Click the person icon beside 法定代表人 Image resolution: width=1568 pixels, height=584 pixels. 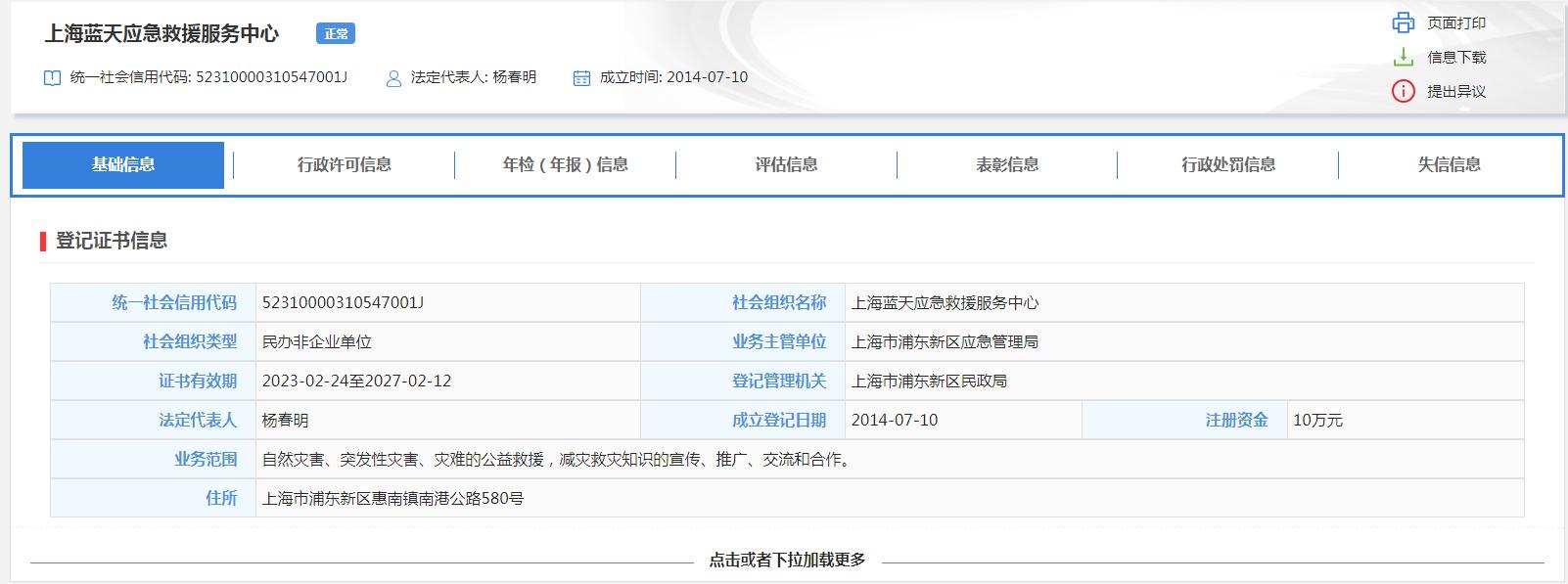393,78
